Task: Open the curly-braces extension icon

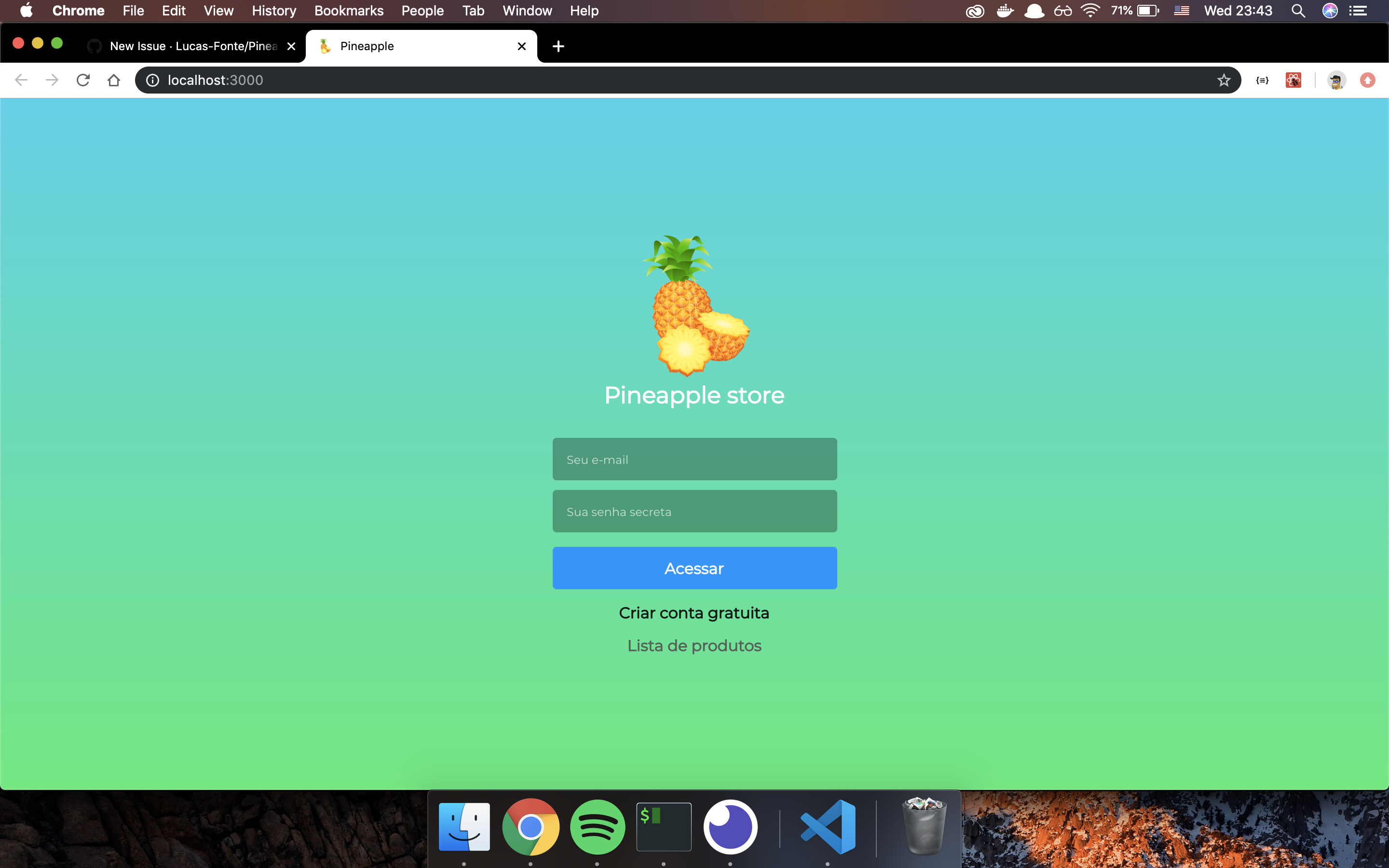Action: [x=1262, y=81]
